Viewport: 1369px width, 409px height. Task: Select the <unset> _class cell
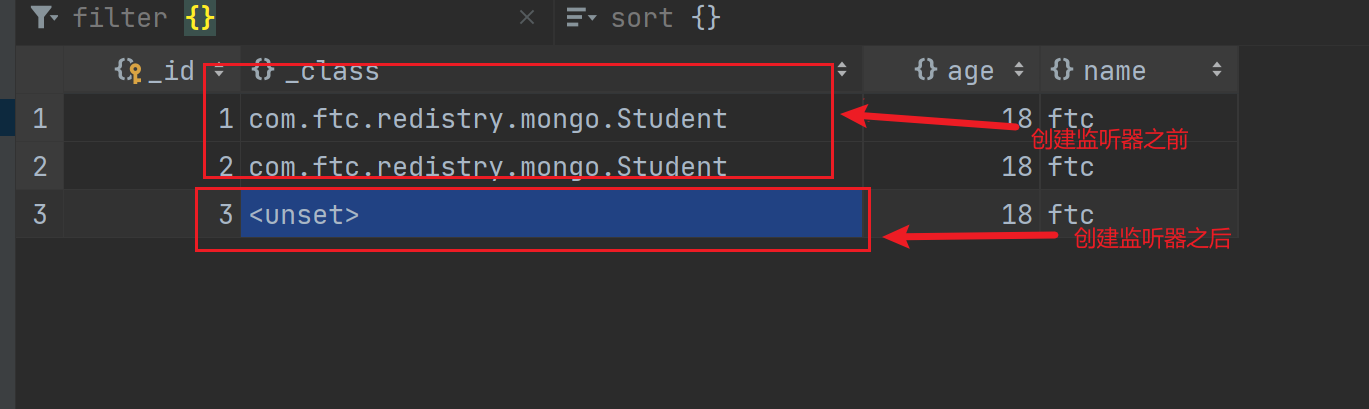pyautogui.click(x=550, y=214)
